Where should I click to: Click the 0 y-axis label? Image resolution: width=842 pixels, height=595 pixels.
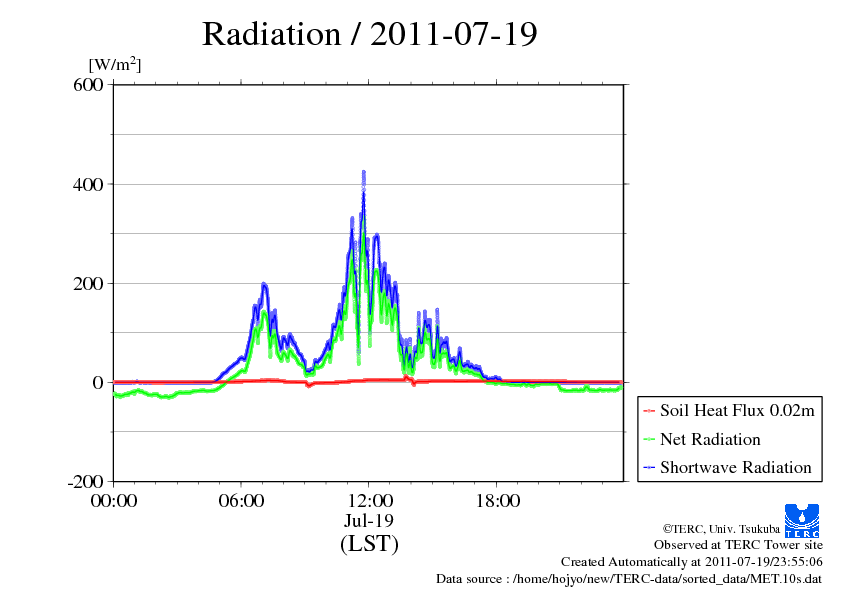pyautogui.click(x=98, y=383)
